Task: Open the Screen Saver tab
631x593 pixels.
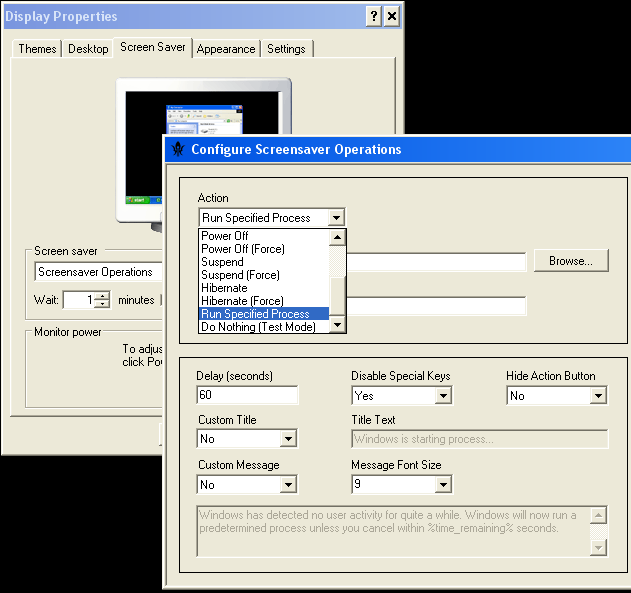Action: [153, 47]
